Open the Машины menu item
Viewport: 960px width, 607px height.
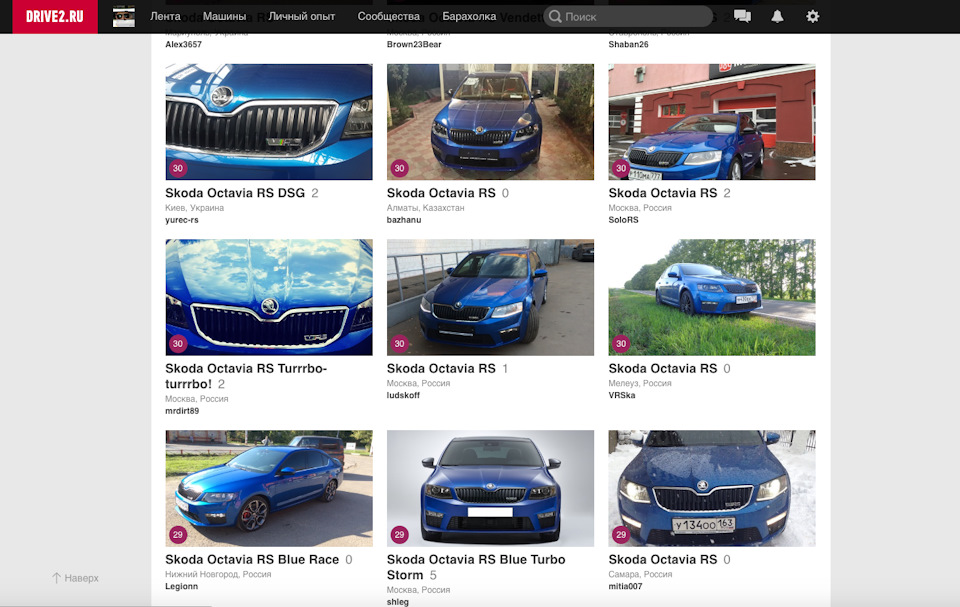(224, 17)
